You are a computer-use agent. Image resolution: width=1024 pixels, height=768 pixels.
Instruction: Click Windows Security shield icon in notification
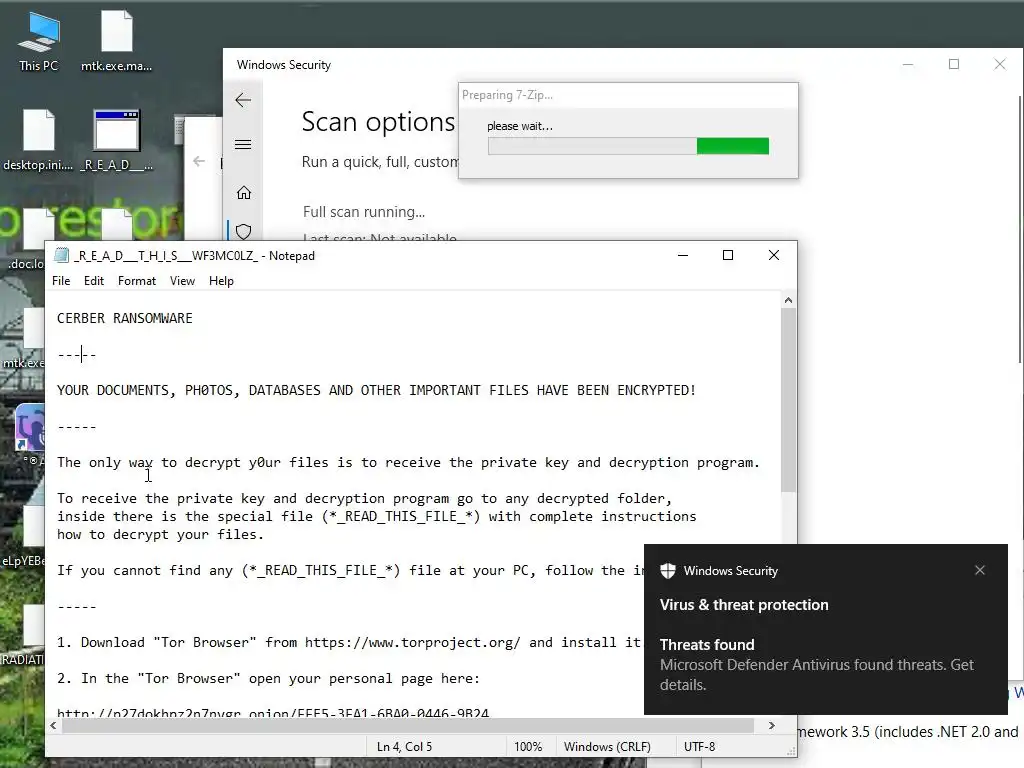click(x=667, y=571)
